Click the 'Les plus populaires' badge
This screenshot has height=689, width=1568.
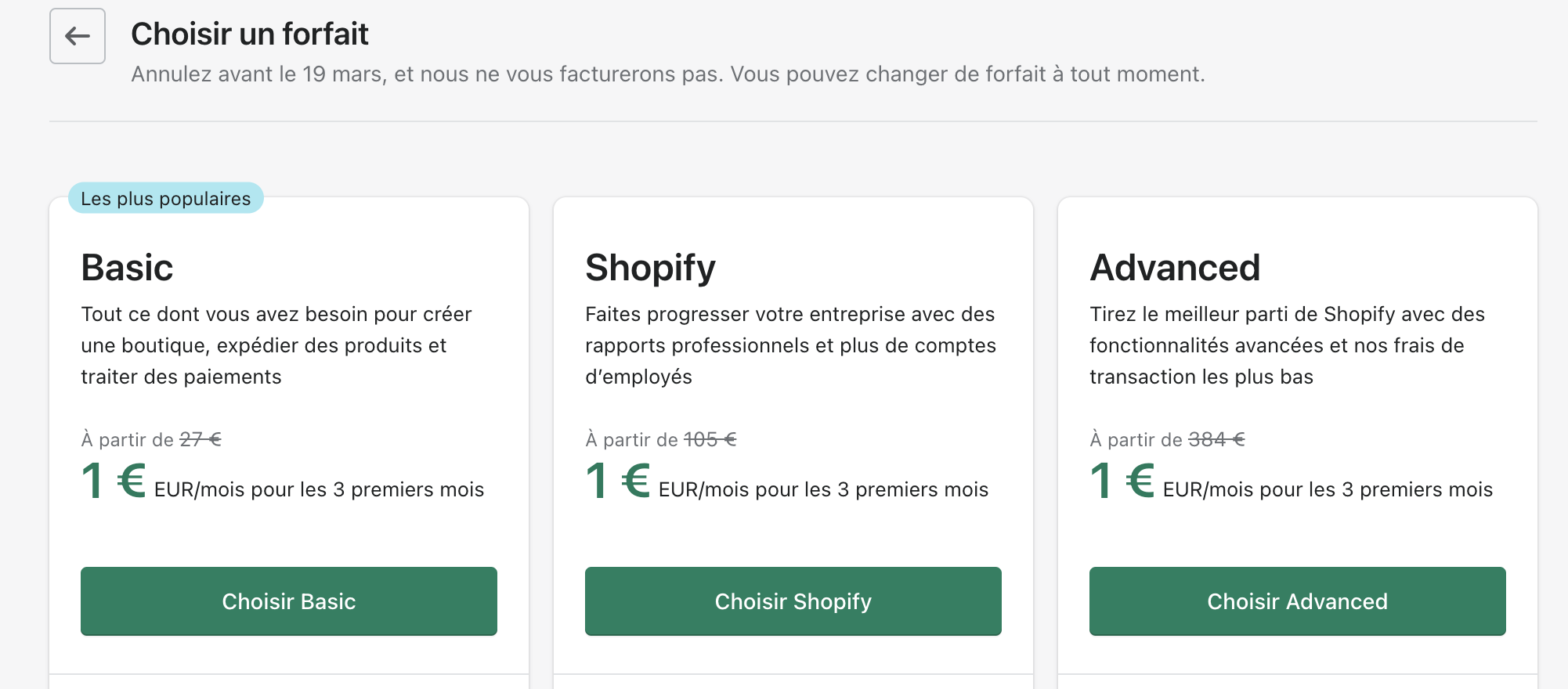click(x=166, y=199)
